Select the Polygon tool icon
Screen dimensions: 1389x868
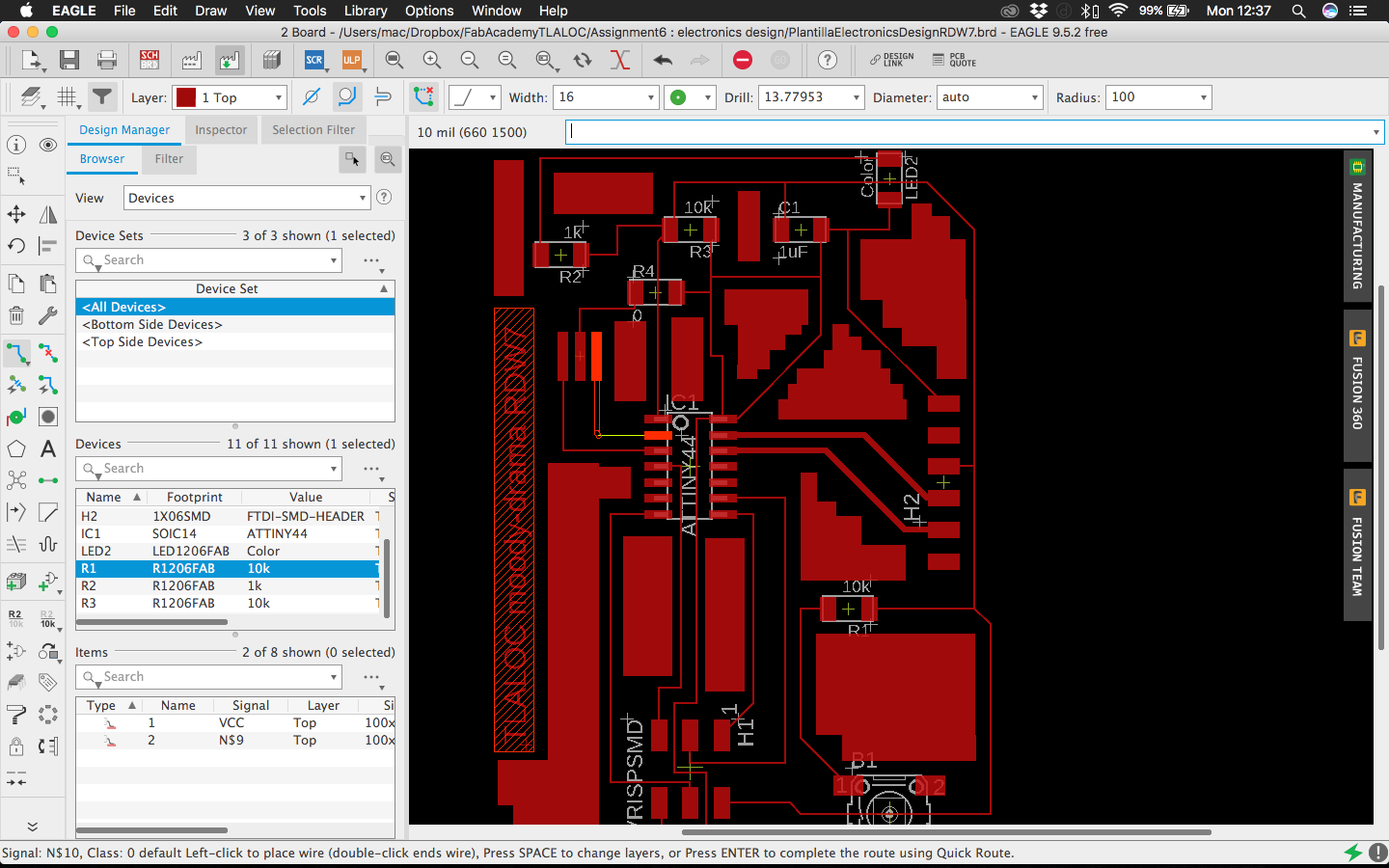click(x=16, y=448)
